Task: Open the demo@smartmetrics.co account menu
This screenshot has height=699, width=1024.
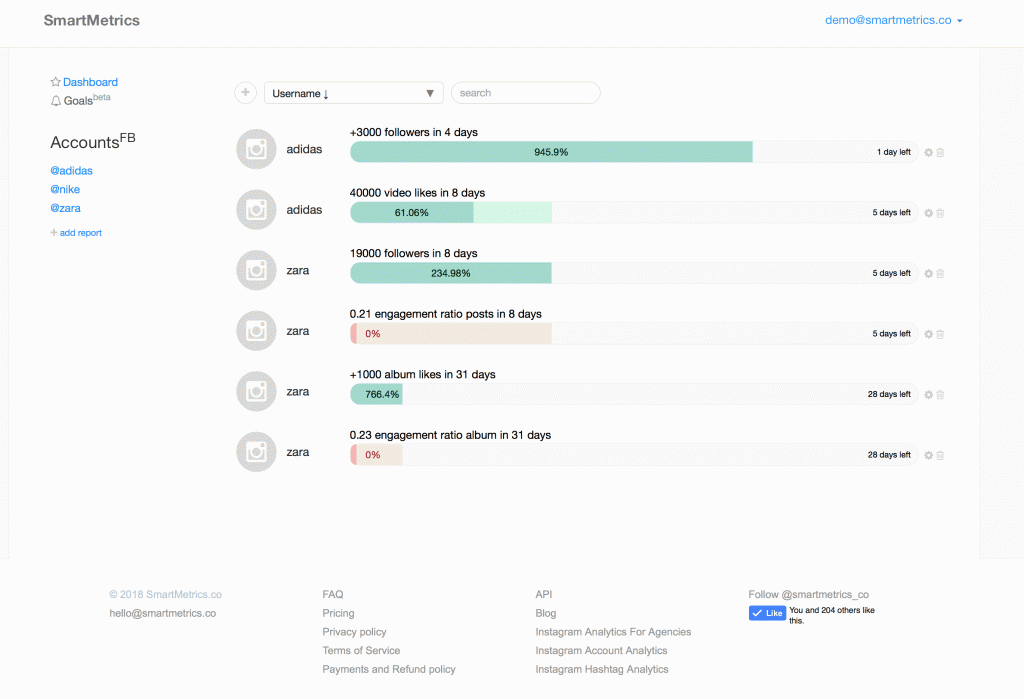Action: point(893,20)
